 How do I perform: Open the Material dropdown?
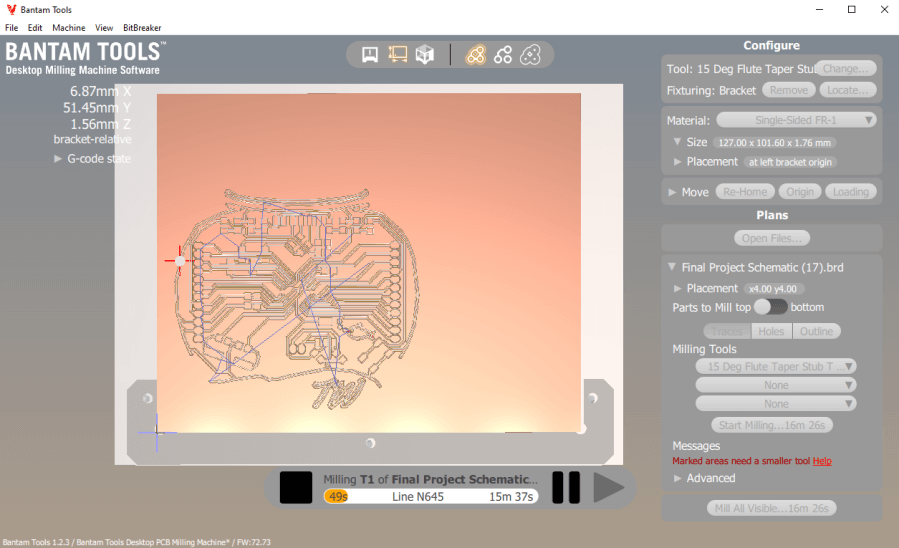(x=796, y=120)
